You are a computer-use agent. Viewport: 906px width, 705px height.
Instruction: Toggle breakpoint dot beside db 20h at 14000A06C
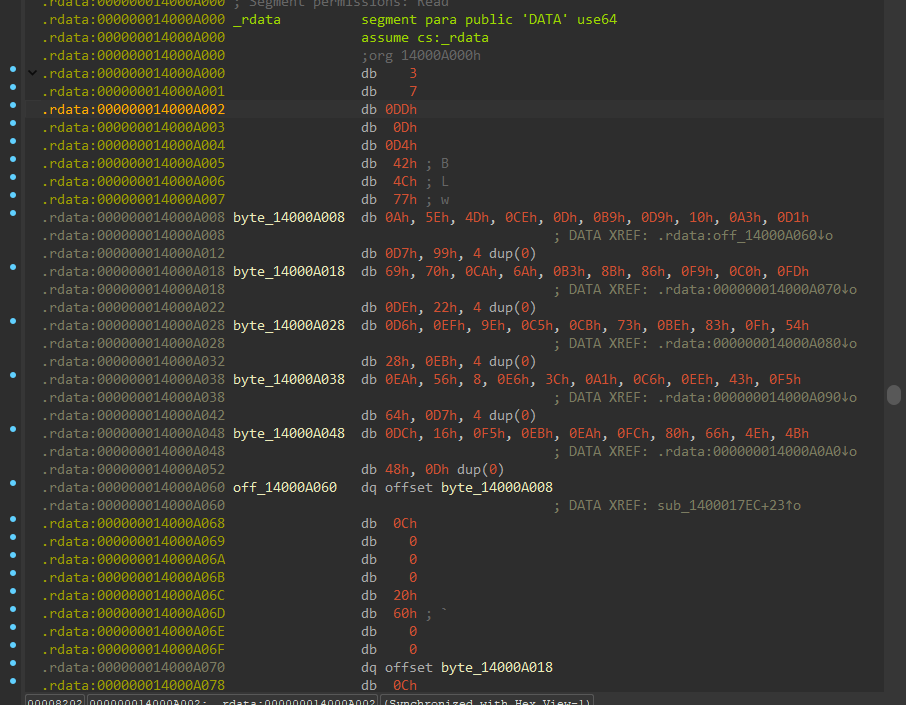point(13,591)
